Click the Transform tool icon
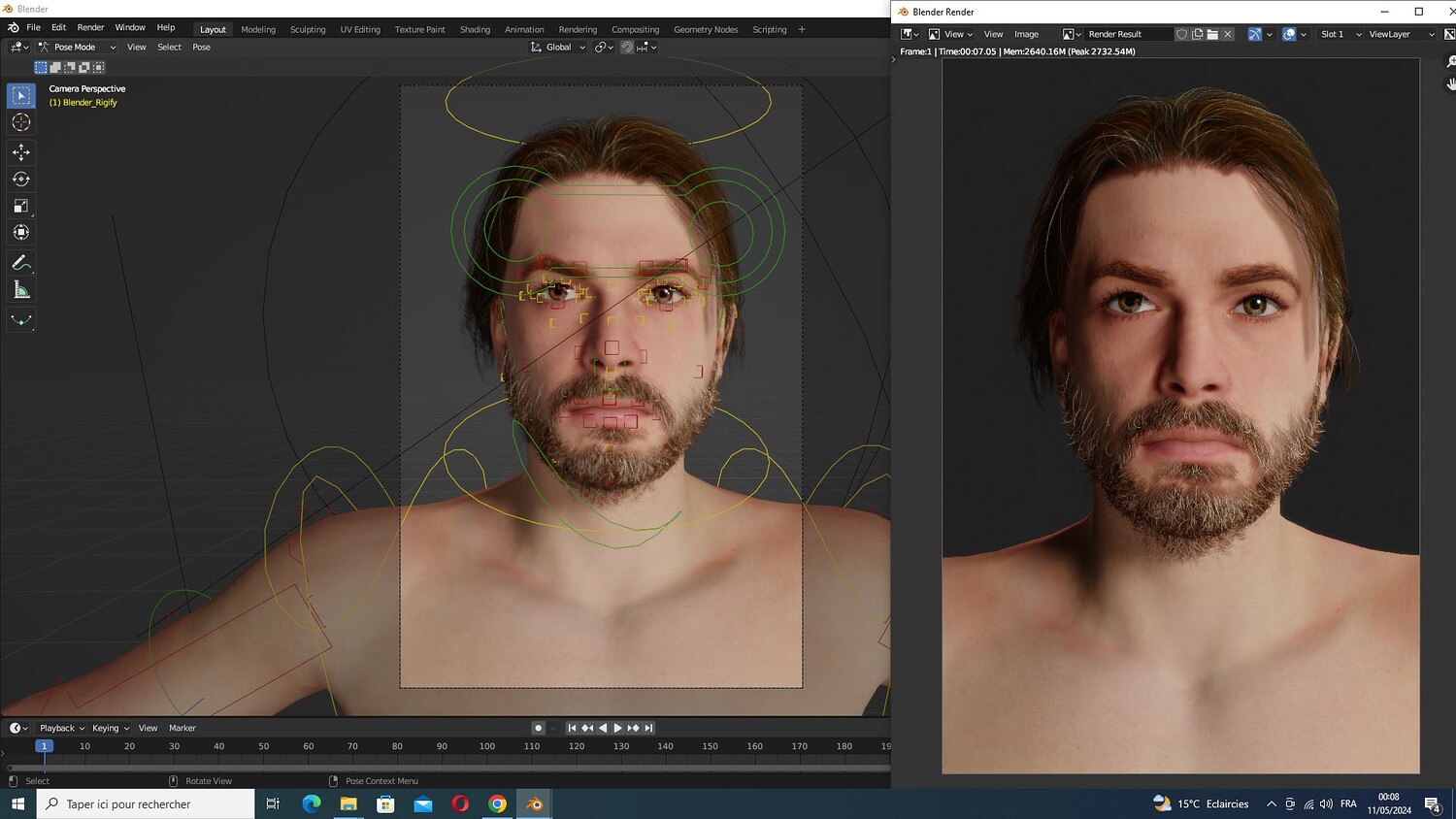The height and width of the screenshot is (819, 1456). tap(21, 232)
